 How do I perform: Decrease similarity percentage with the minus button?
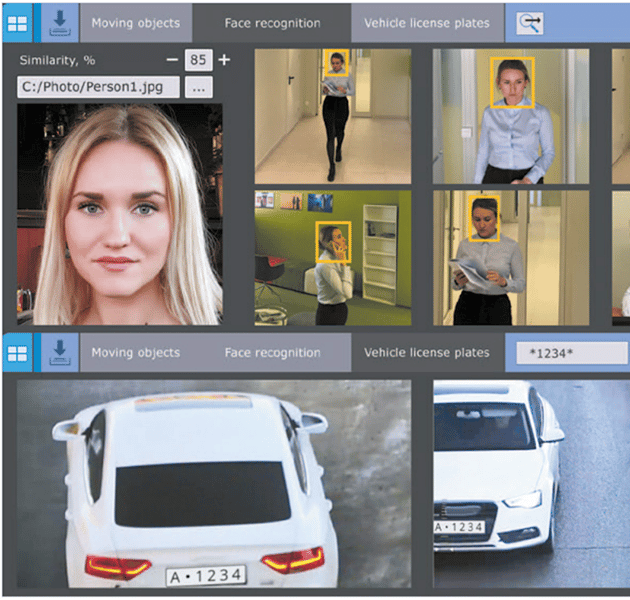point(171,60)
